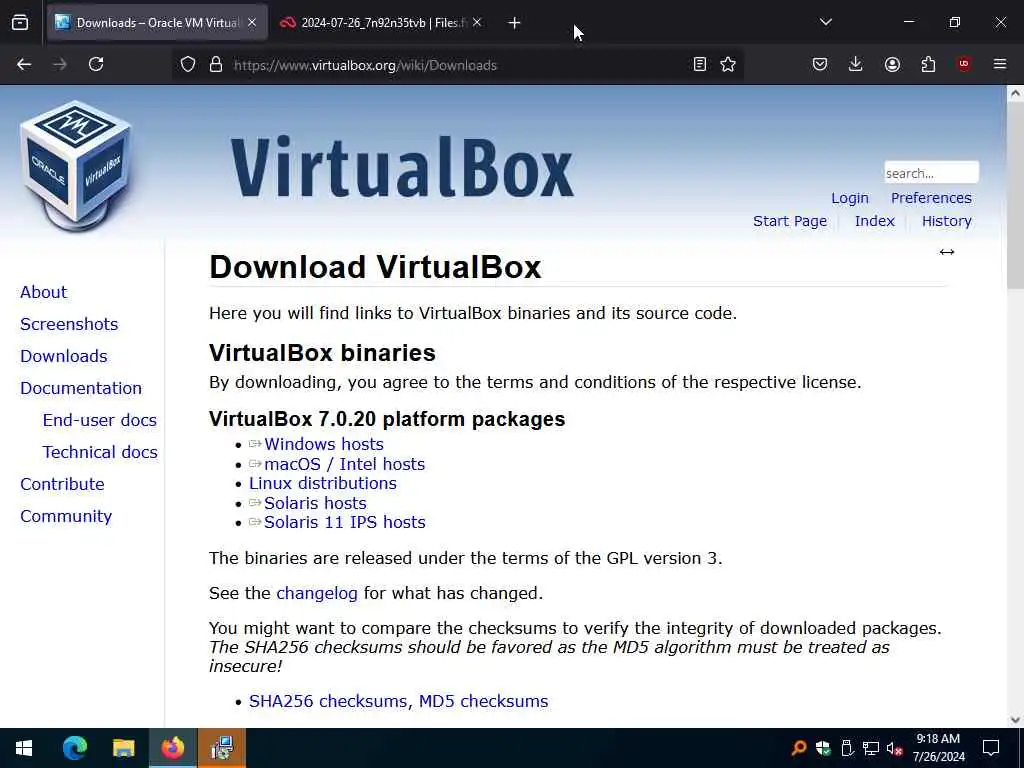Click the site search box
Image resolution: width=1024 pixels, height=768 pixels.
[931, 173]
